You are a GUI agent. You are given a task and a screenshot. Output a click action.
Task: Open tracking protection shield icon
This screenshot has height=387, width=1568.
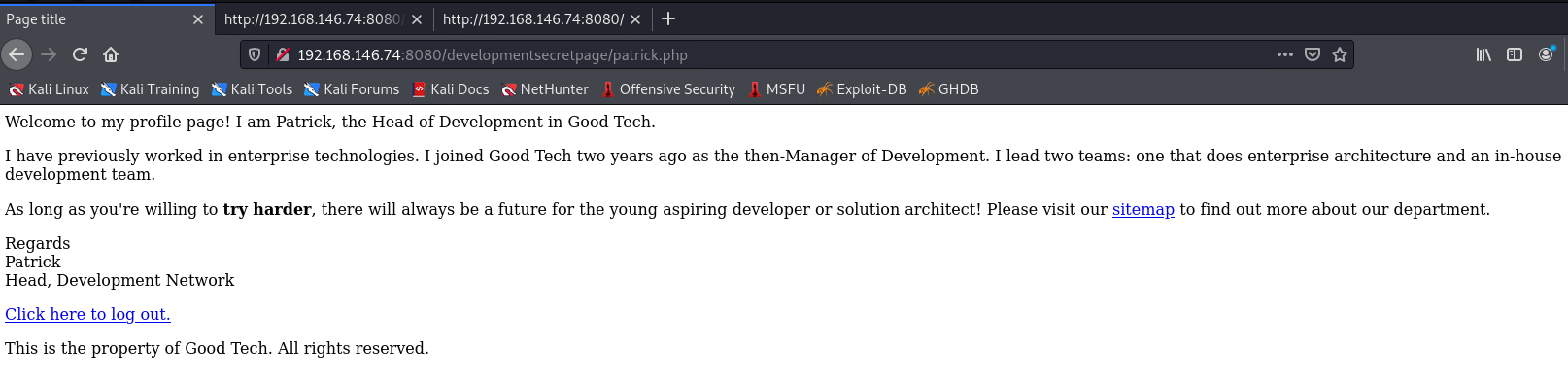(255, 54)
